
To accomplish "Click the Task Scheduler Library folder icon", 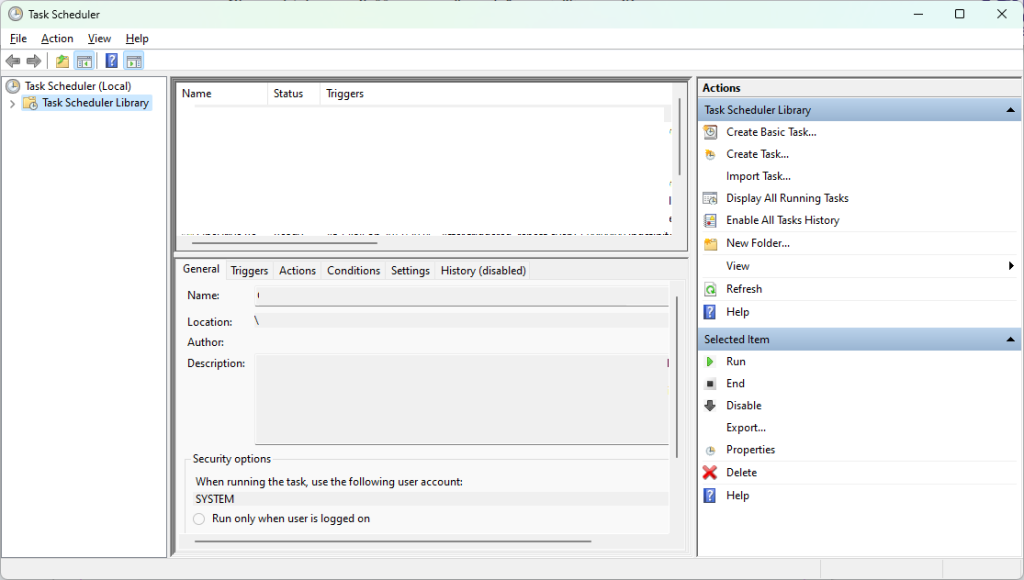I will [30, 103].
